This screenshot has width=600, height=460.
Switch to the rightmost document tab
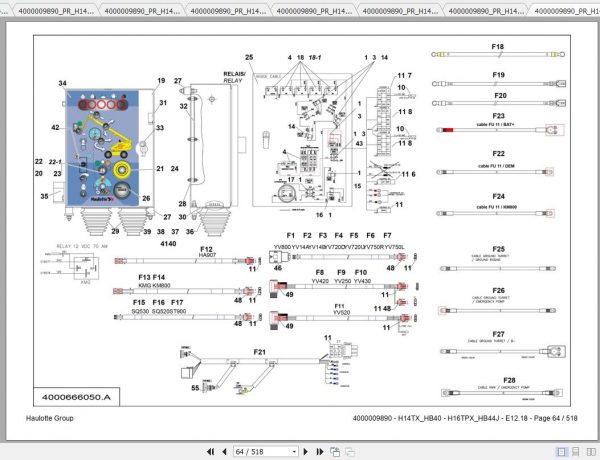point(566,11)
